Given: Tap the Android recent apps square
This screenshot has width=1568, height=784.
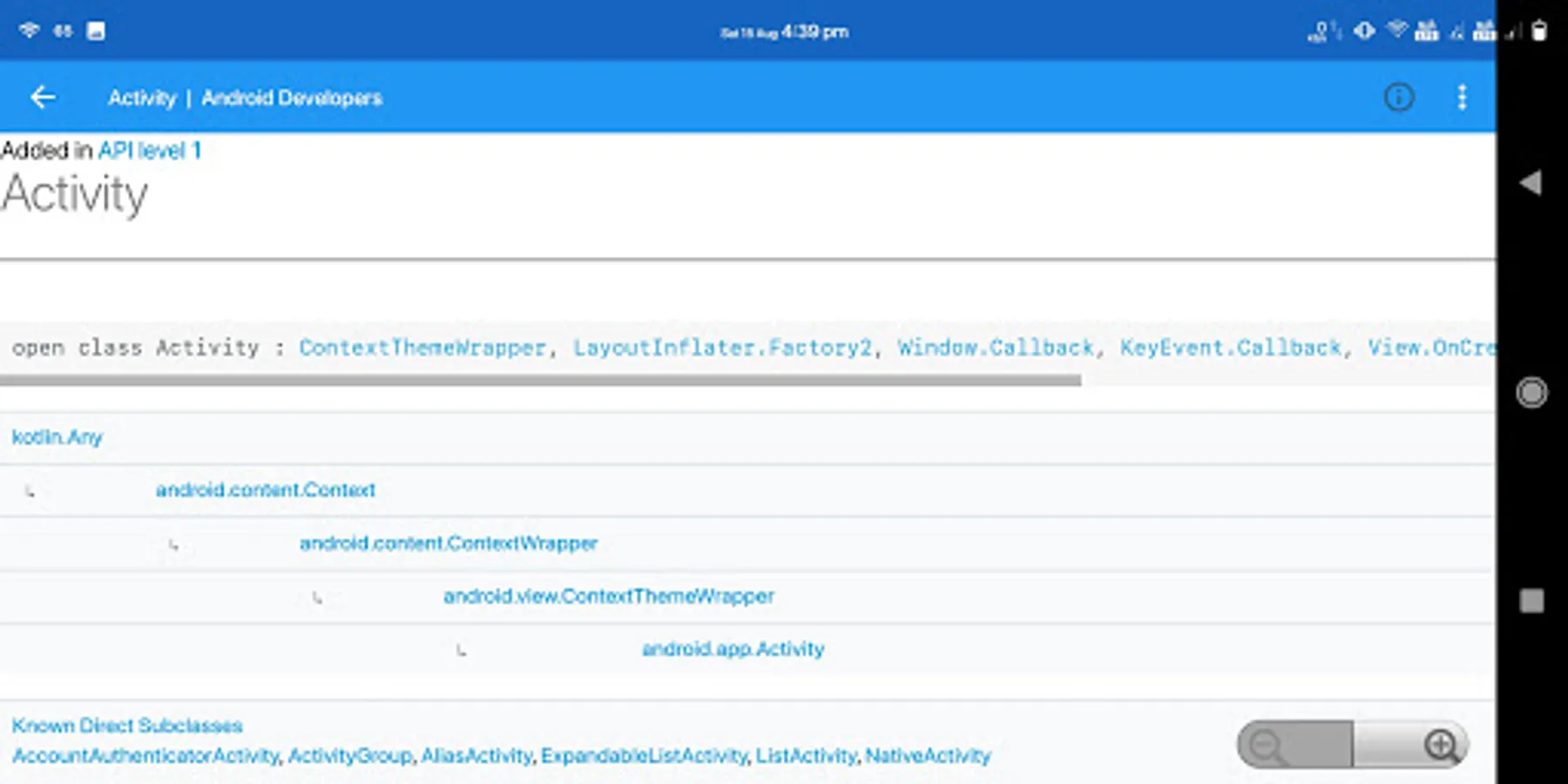Looking at the screenshot, I should (x=1531, y=601).
